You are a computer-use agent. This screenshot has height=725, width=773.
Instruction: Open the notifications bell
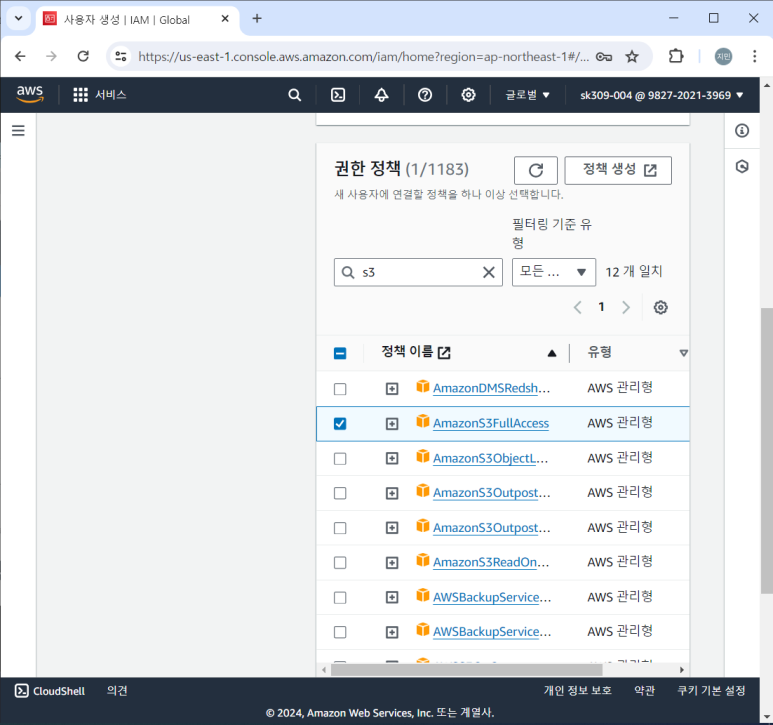381,95
